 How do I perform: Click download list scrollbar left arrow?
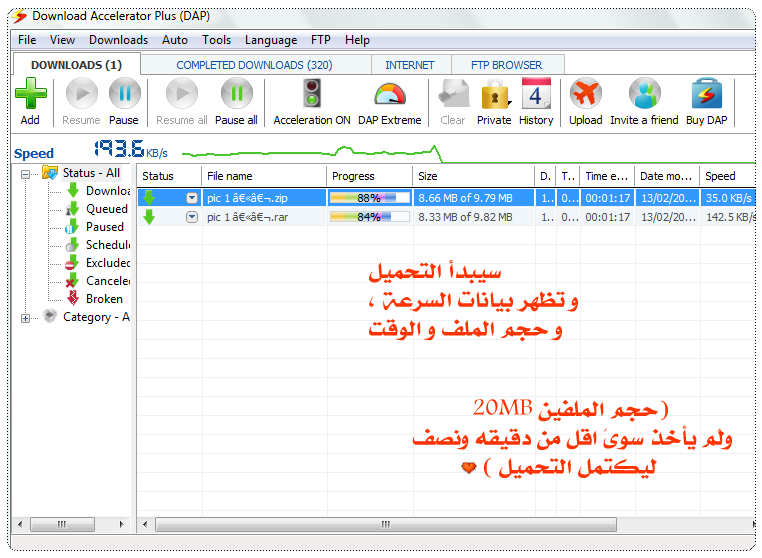coord(145,524)
